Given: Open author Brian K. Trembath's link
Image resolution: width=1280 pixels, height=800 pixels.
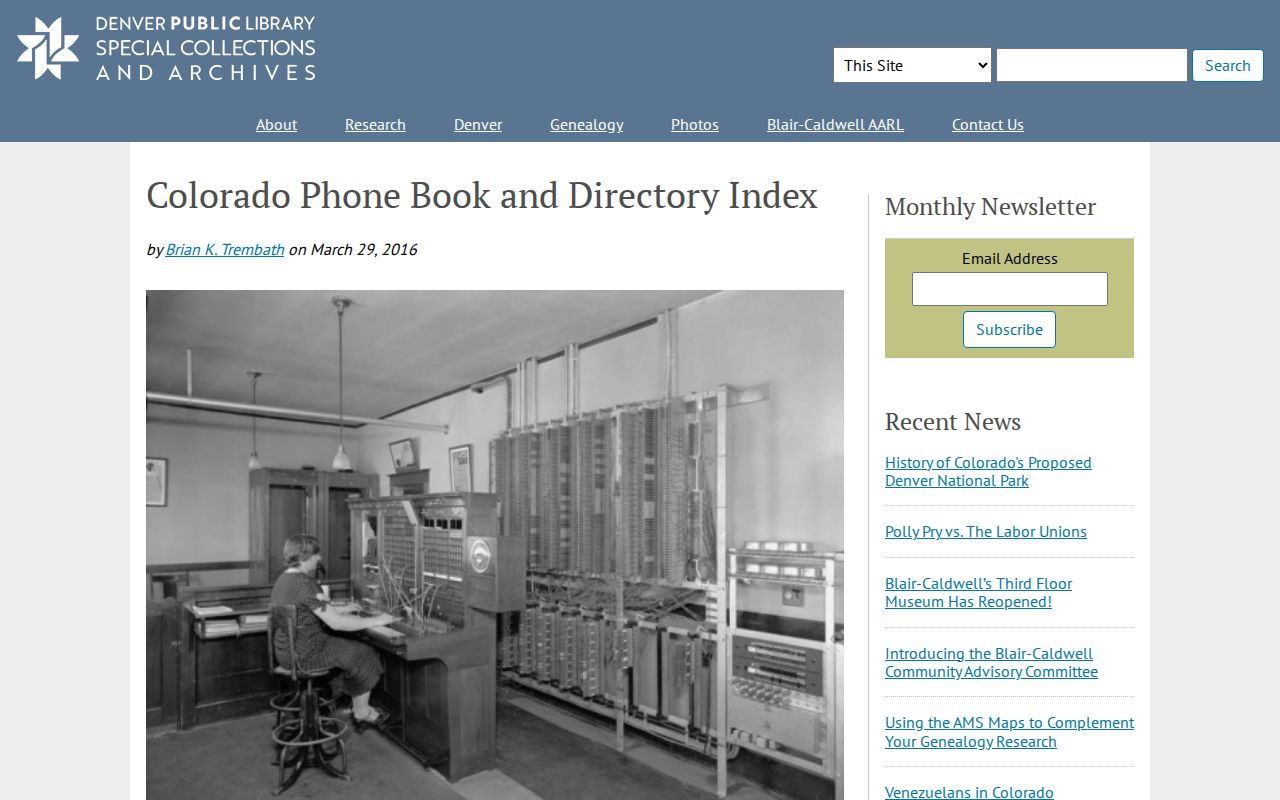Looking at the screenshot, I should click(x=225, y=249).
